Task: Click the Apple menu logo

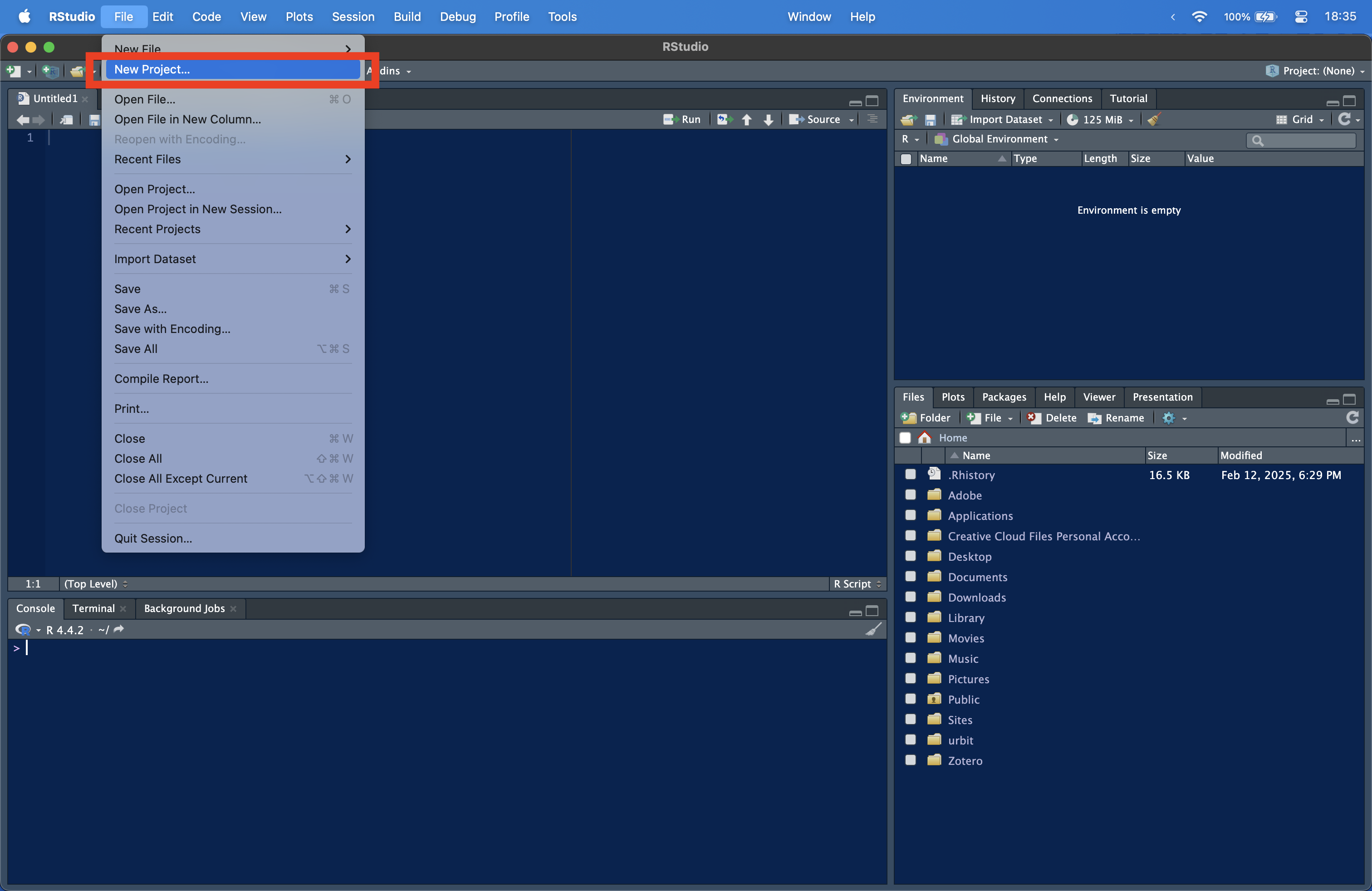Action: pyautogui.click(x=24, y=16)
